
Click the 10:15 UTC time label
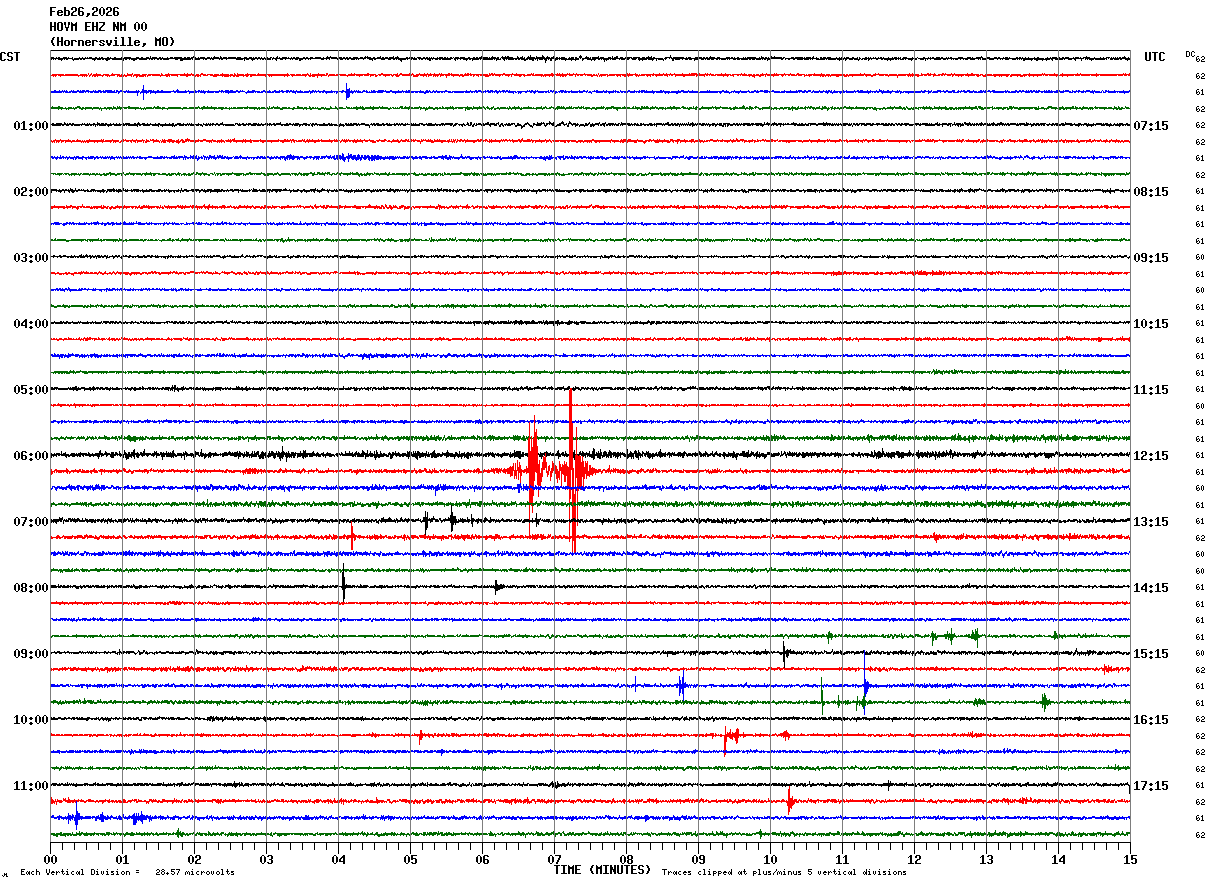click(1150, 324)
